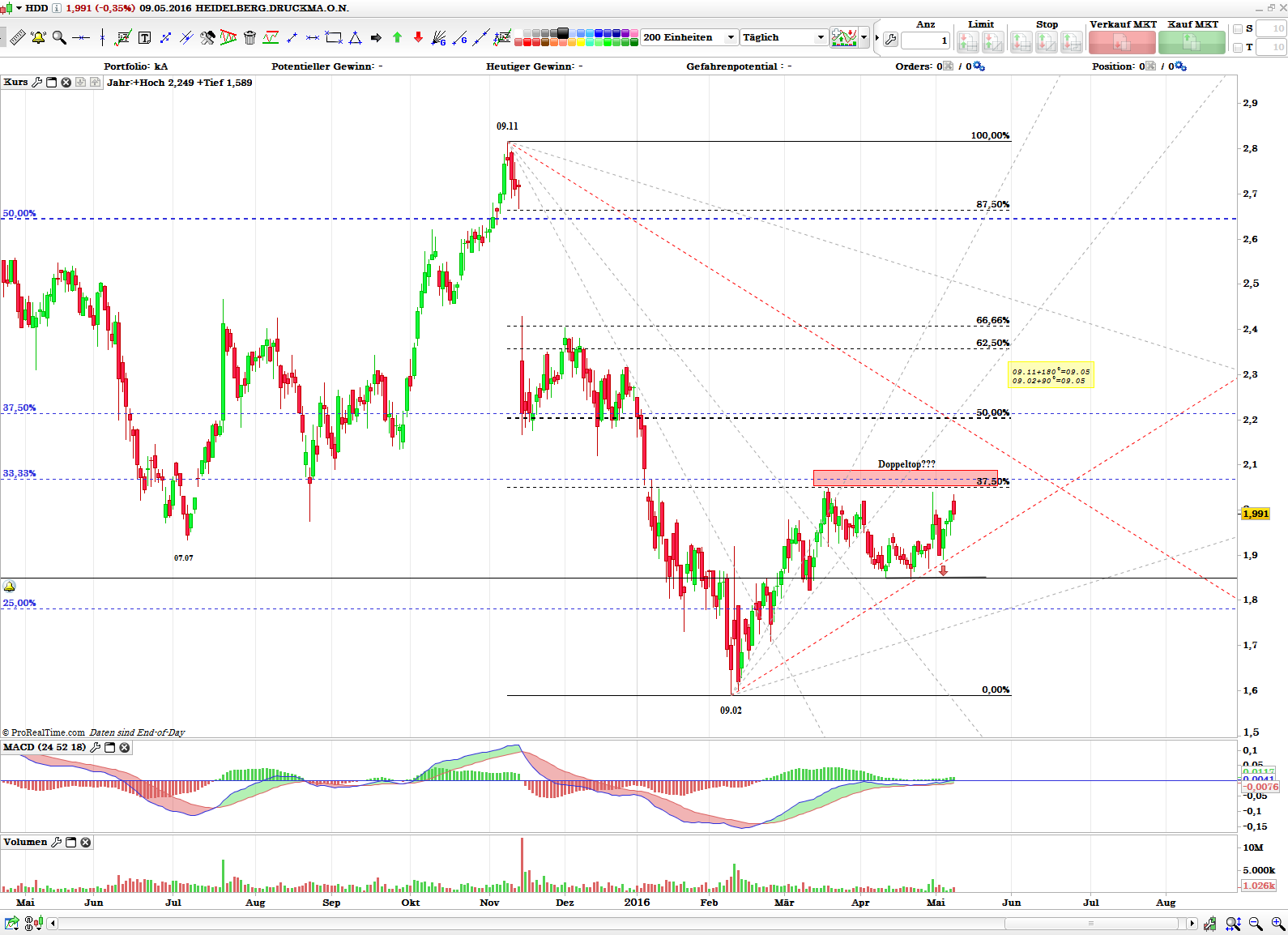Click the scrollbar left arrow
Screen dimensions: 1288x935
coord(53,924)
